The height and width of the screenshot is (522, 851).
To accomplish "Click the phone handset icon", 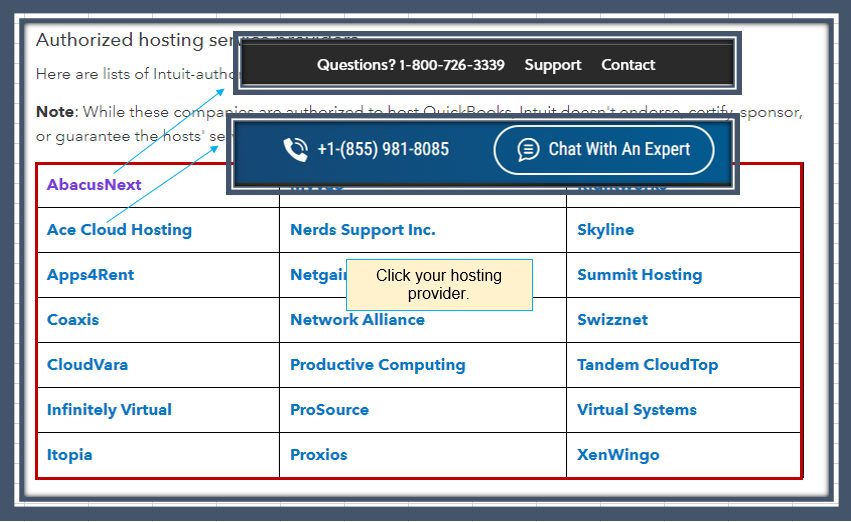I will (x=296, y=149).
